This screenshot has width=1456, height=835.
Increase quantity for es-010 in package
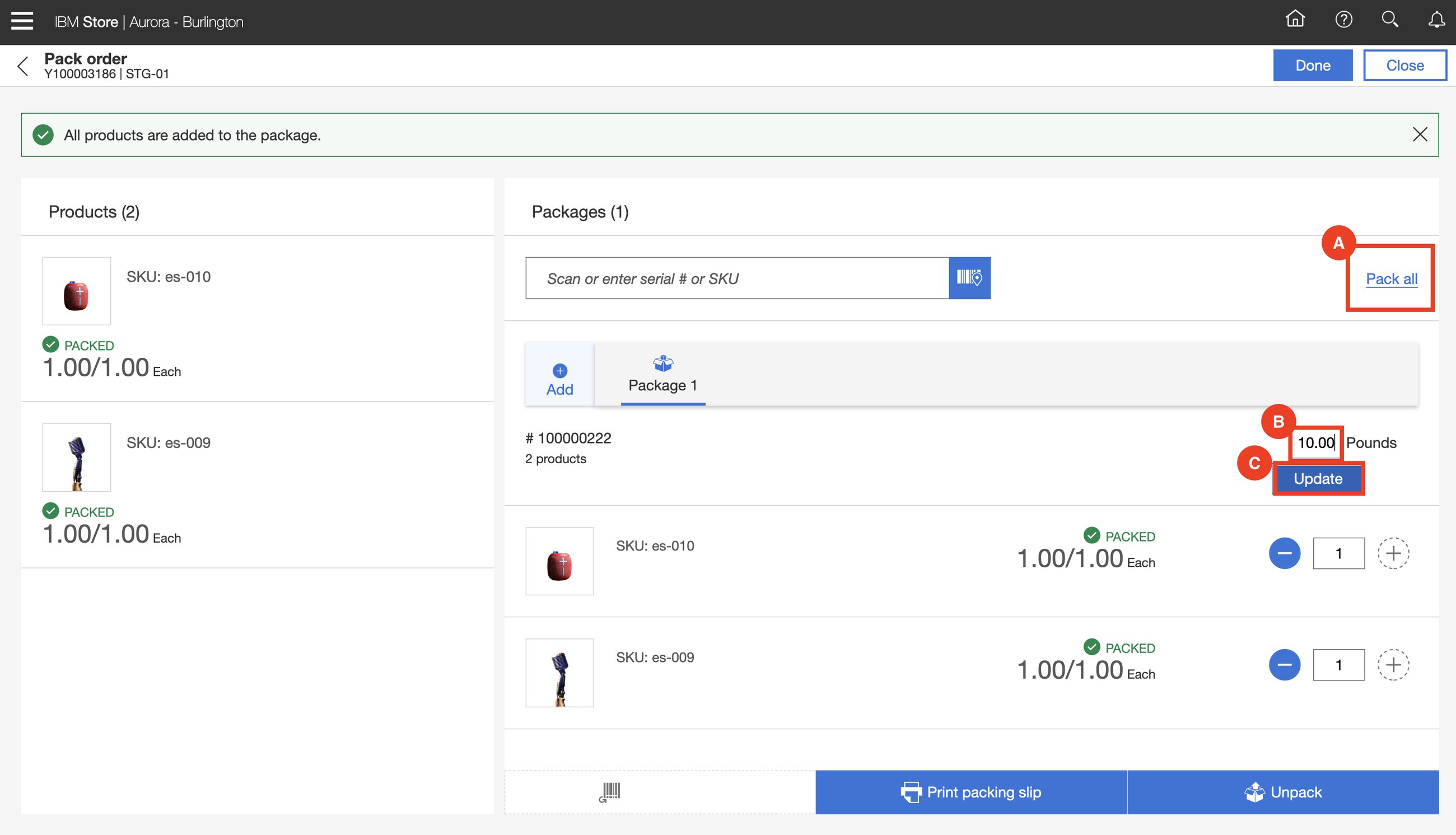[1393, 553]
